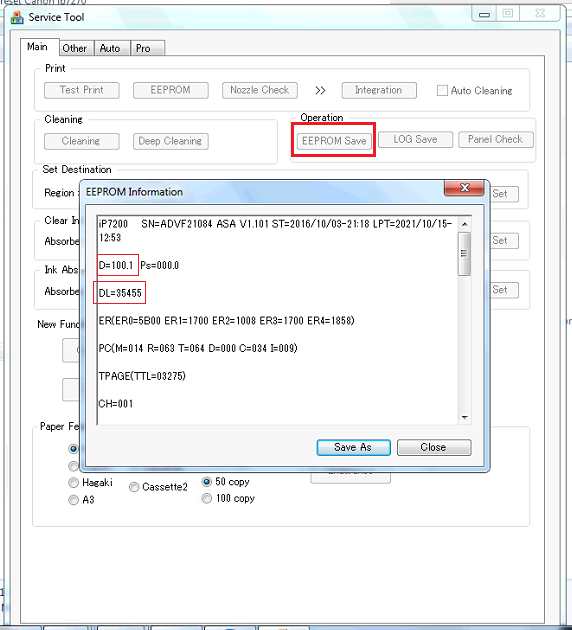Open the Auto tab
Image resolution: width=572 pixels, height=630 pixels.
(x=110, y=48)
